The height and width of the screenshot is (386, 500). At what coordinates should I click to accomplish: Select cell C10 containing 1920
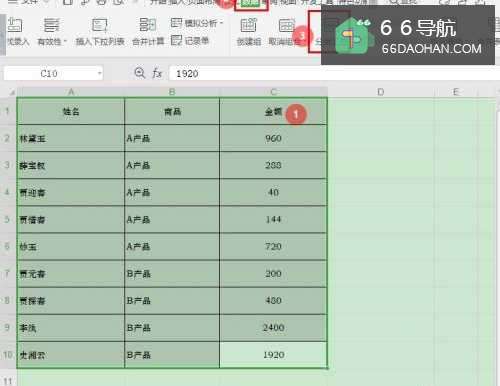click(273, 355)
